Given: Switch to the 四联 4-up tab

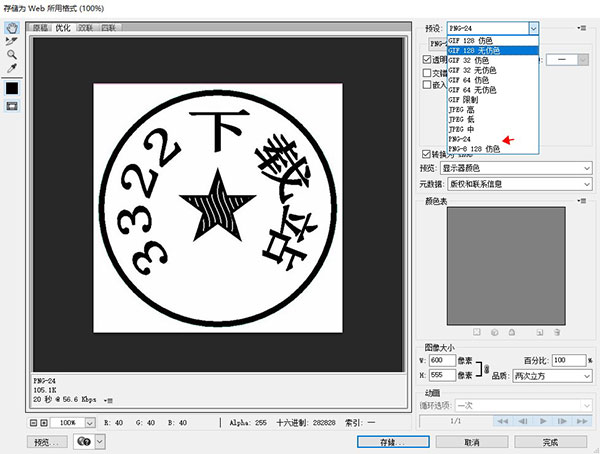Looking at the screenshot, I should click(109, 28).
